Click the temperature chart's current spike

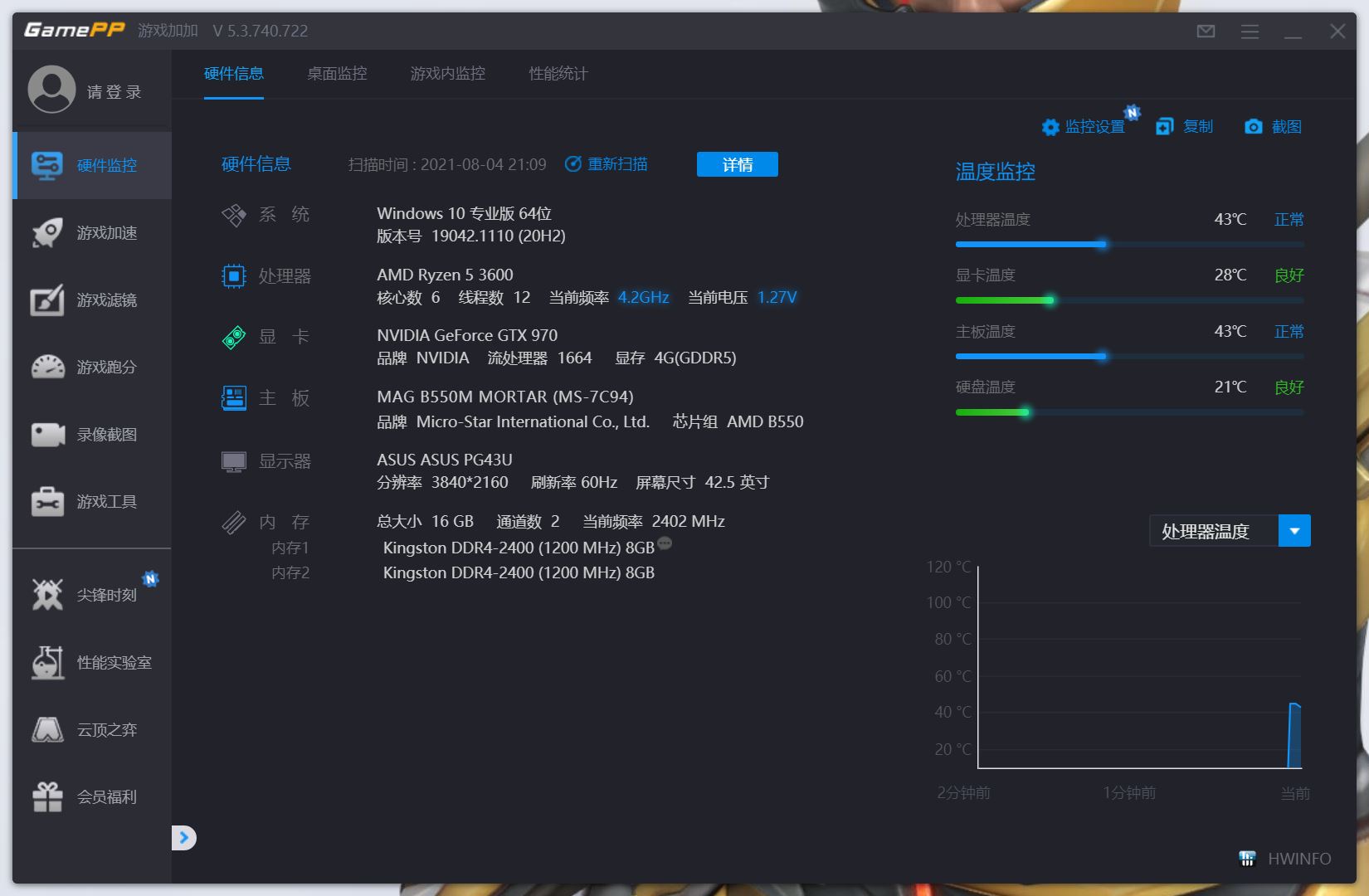pos(1294,736)
